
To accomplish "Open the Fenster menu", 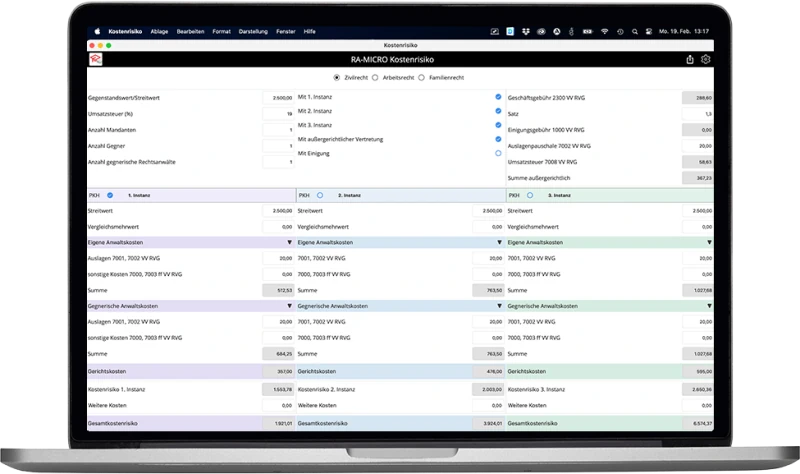I will pyautogui.click(x=286, y=31).
